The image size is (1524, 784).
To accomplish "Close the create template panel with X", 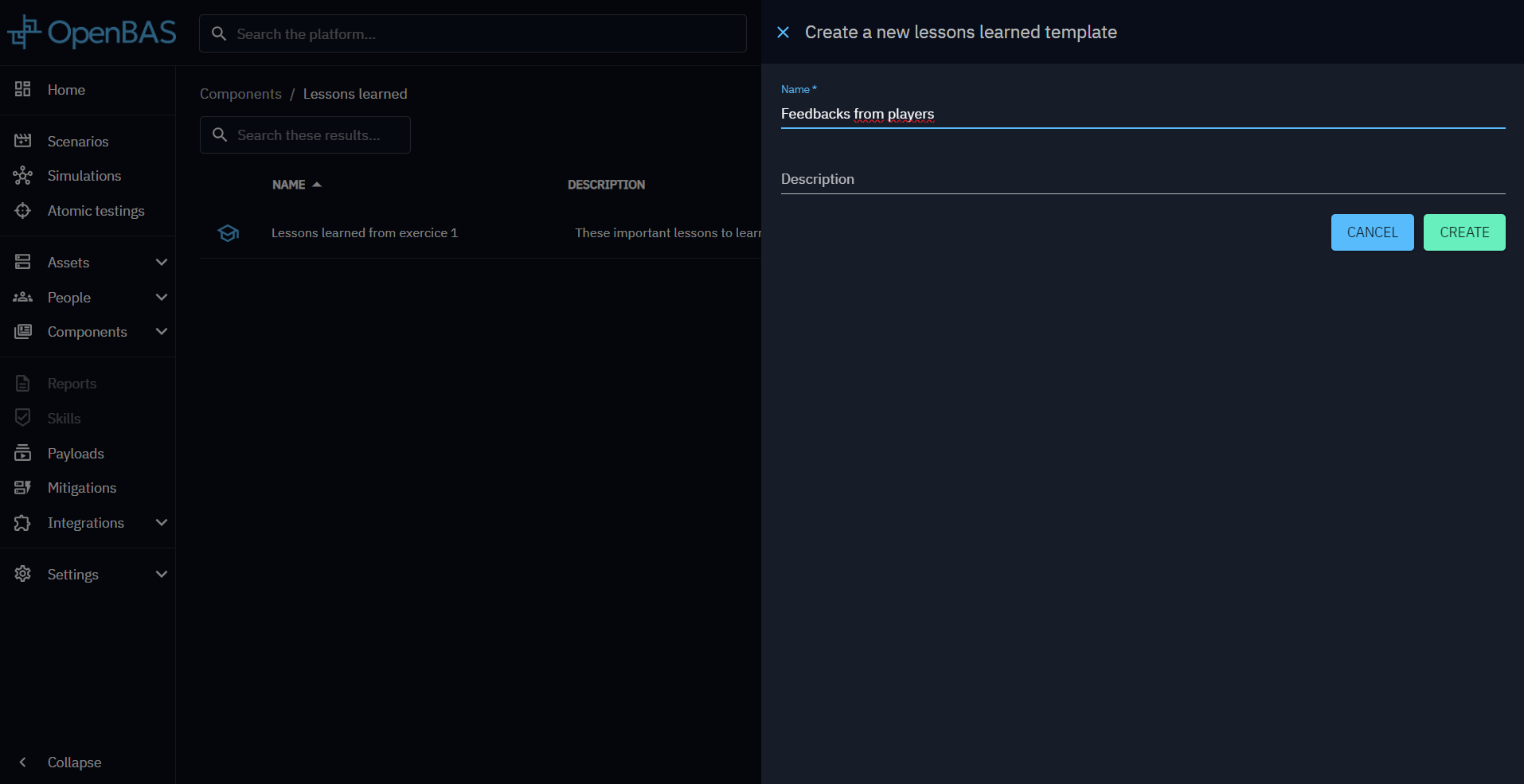I will 783,33.
